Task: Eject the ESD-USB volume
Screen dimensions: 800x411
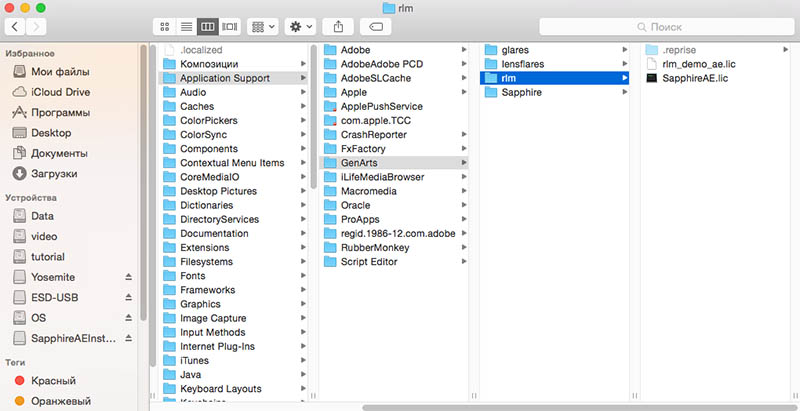Action: coord(129,297)
